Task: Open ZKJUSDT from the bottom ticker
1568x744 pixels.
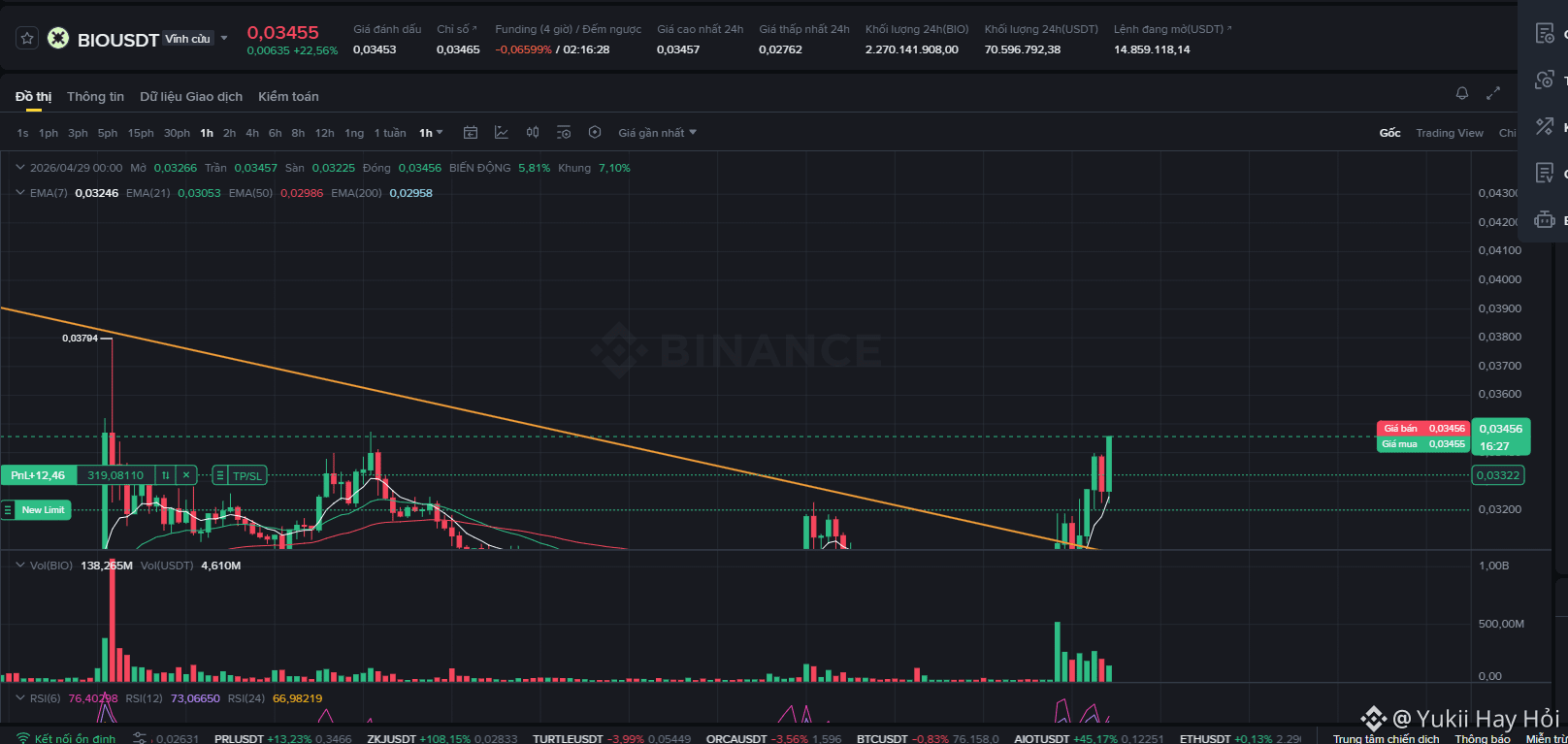Action: (x=442, y=739)
